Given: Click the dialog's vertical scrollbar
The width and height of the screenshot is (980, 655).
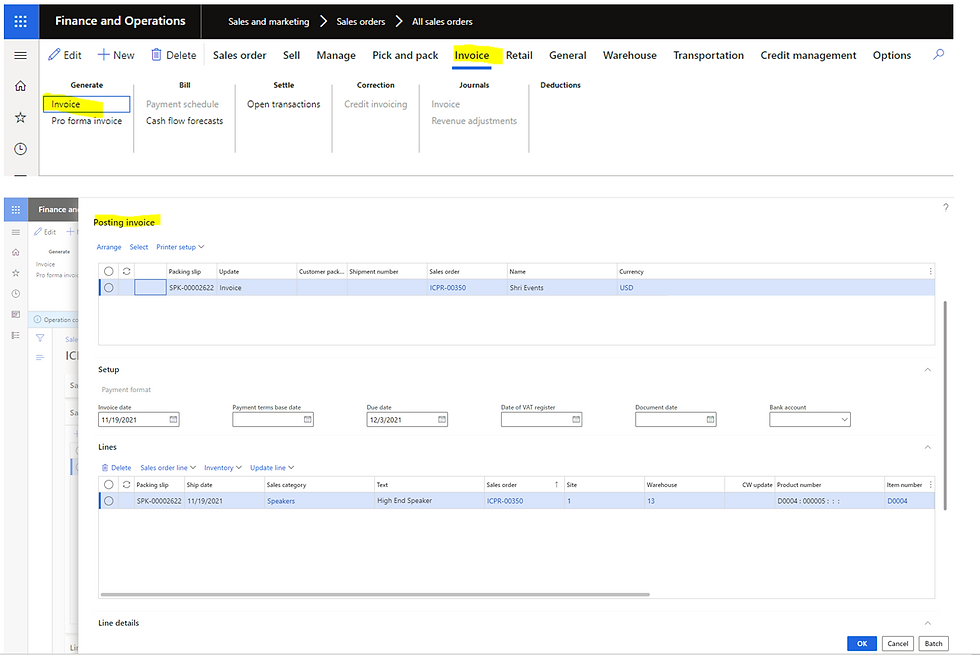Looking at the screenshot, I should [x=944, y=405].
